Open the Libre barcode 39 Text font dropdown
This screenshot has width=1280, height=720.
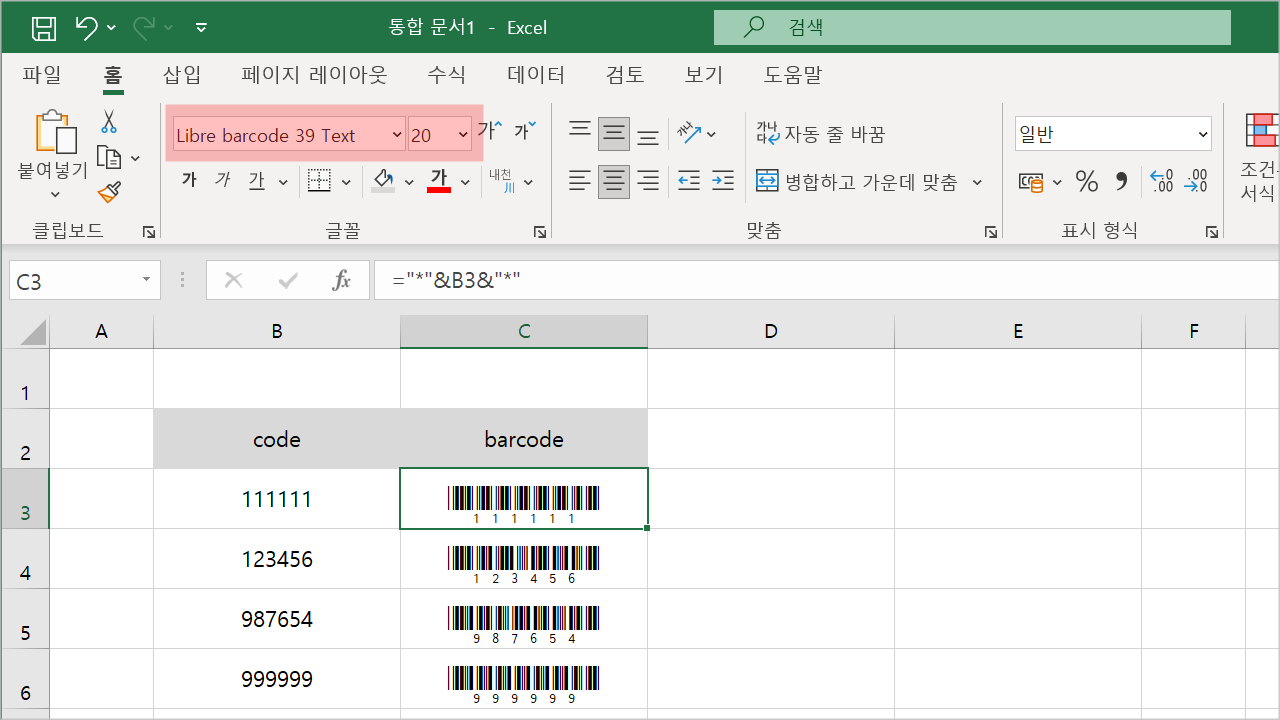(x=397, y=134)
